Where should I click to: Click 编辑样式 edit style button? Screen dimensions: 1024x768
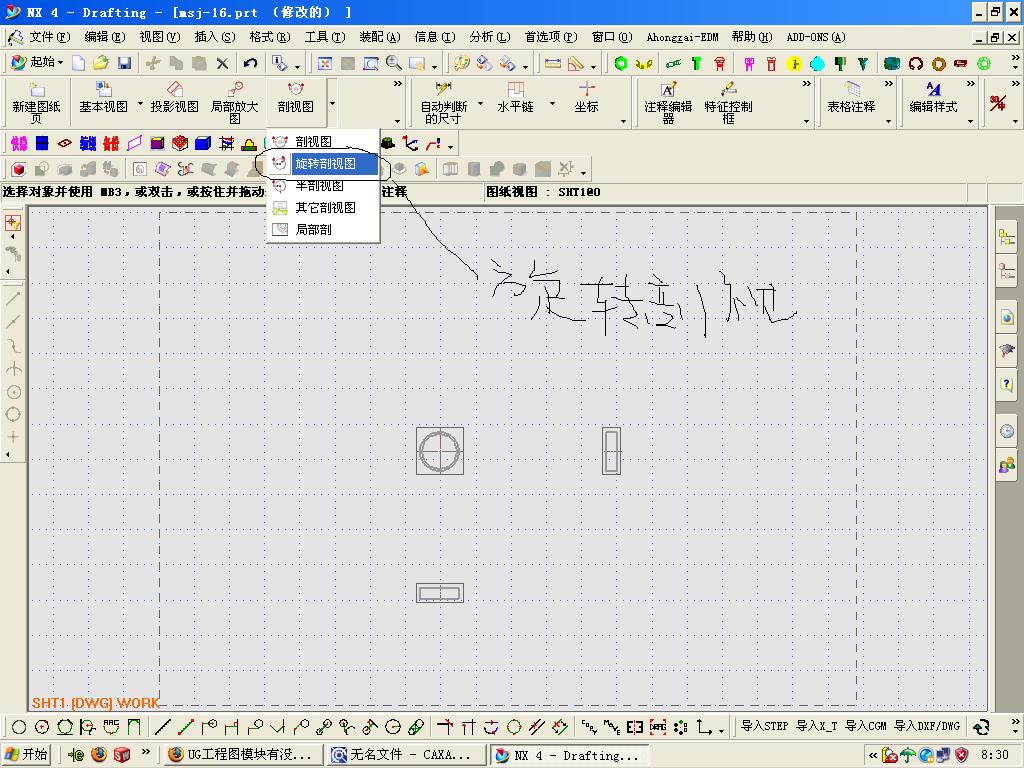tap(933, 98)
